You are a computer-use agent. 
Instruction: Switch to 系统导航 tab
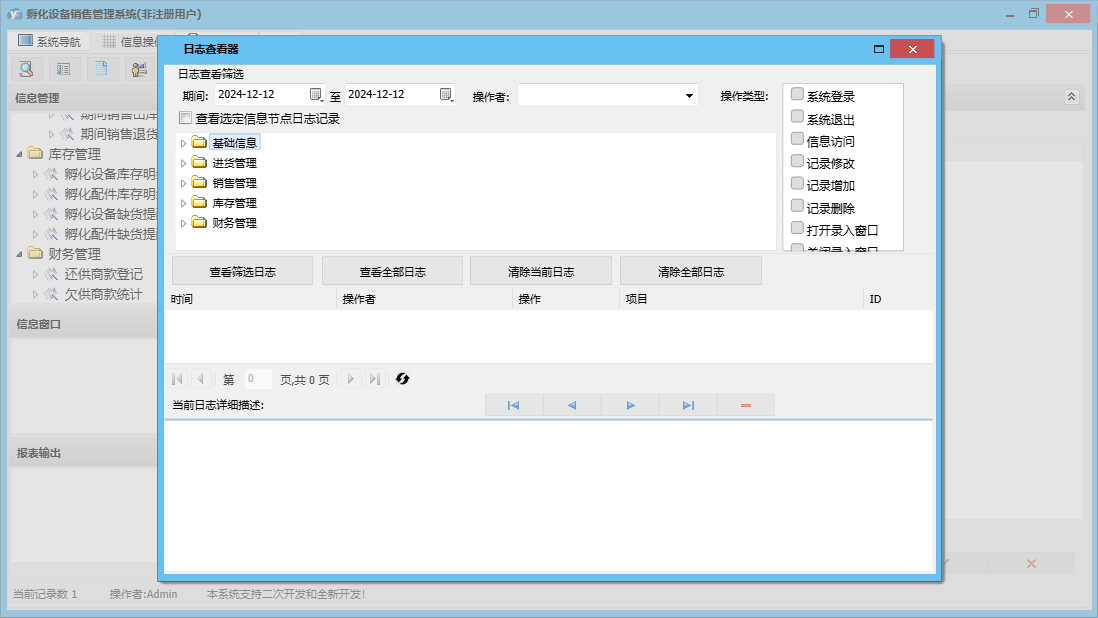click(50, 41)
